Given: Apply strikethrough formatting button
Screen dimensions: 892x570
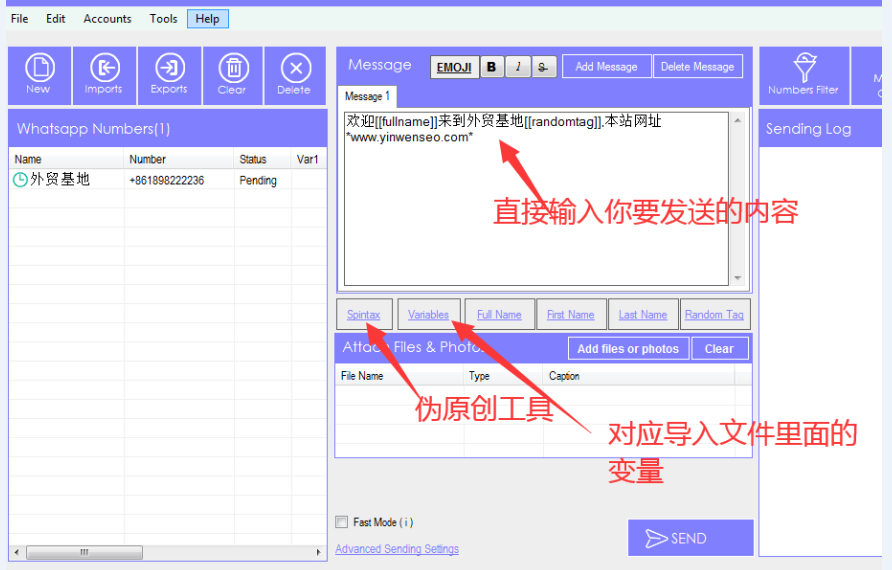Looking at the screenshot, I should [543, 67].
